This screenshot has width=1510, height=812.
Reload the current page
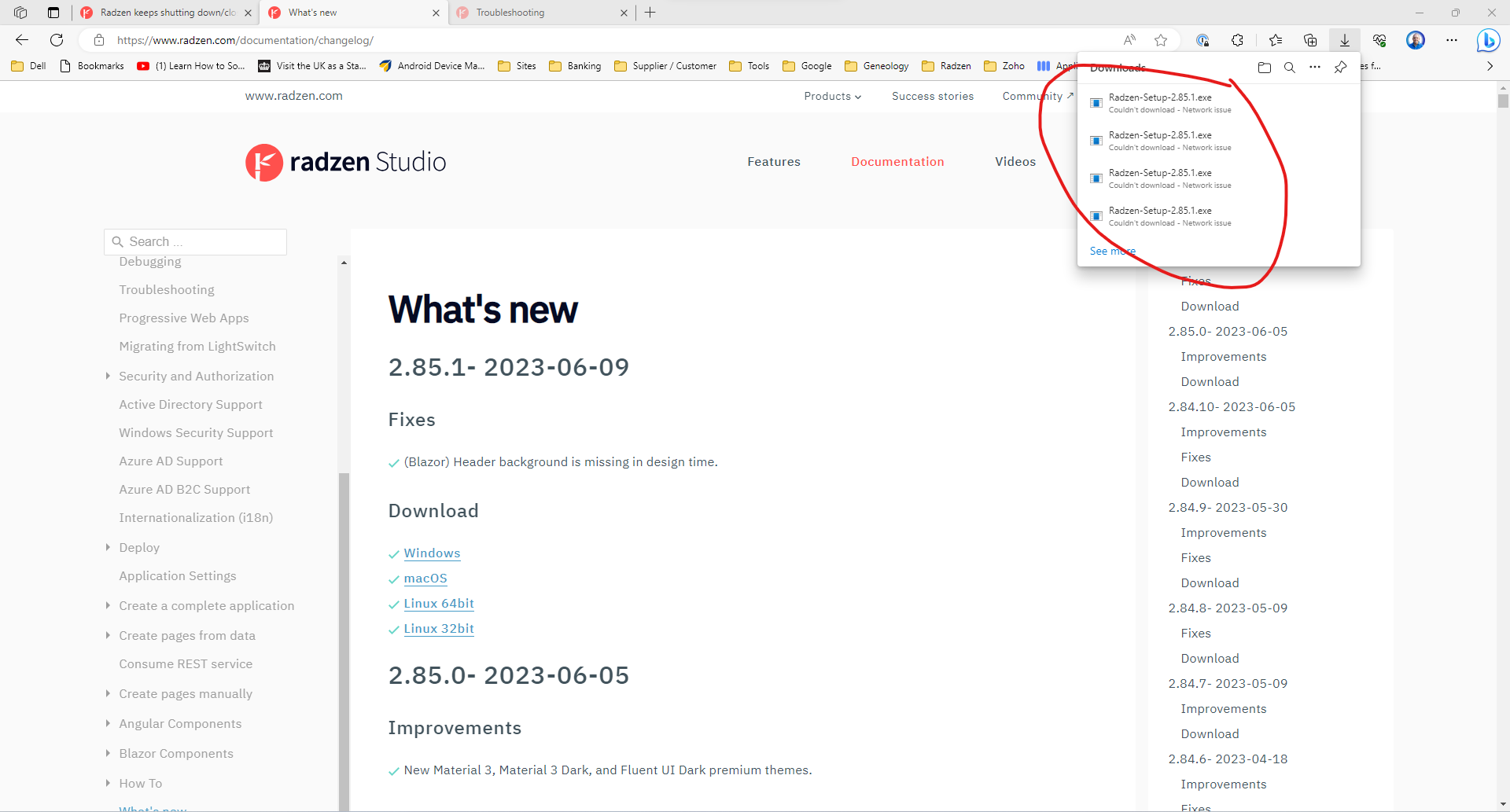click(57, 40)
